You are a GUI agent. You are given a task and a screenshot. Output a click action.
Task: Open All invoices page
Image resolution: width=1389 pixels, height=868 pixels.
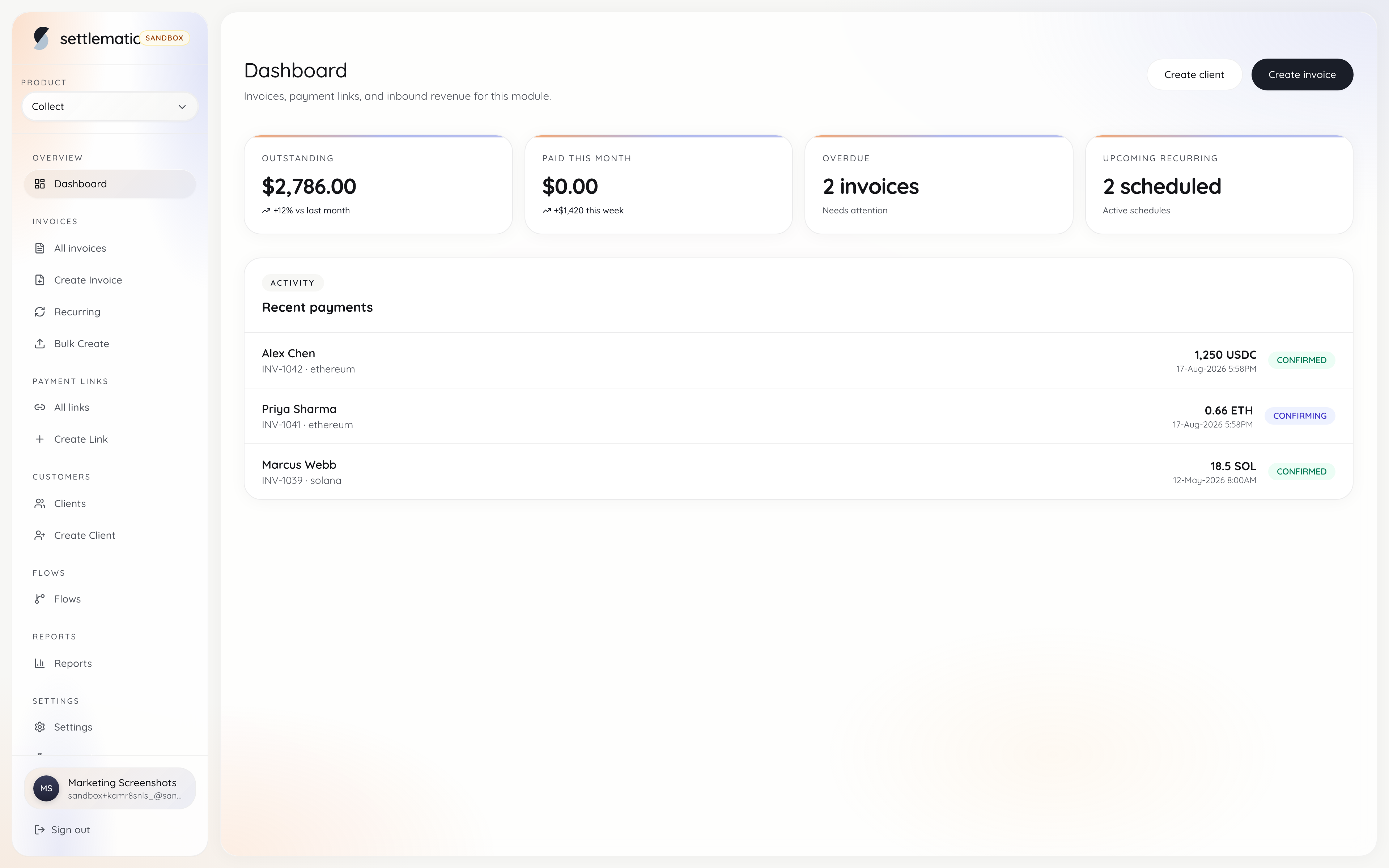[x=110, y=248]
